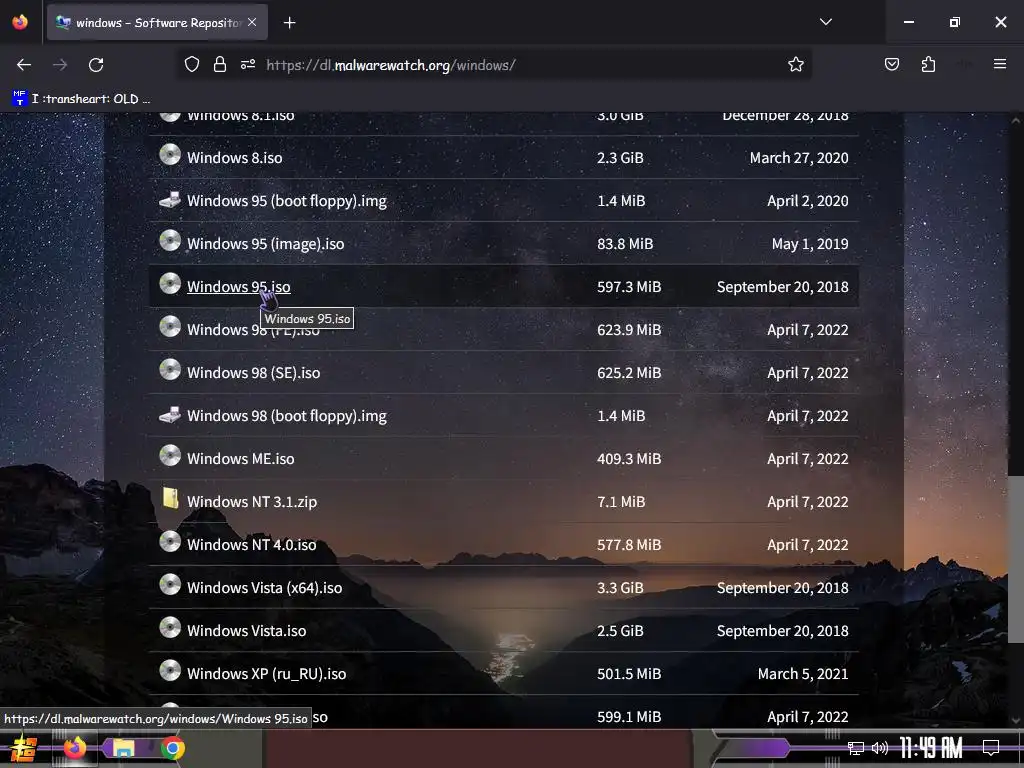This screenshot has width=1024, height=768.
Task: Click the 597.3 MiB size value
Action: click(x=629, y=287)
